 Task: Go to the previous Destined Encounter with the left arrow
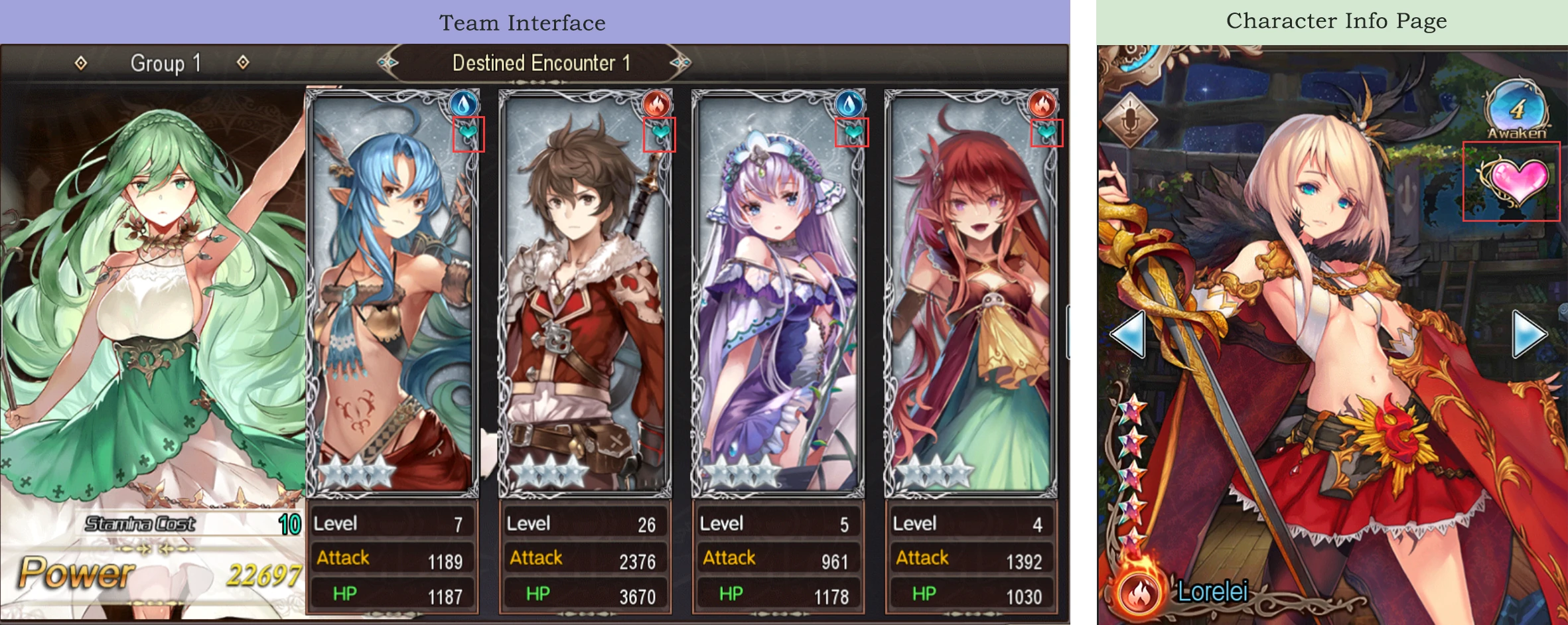tap(388, 63)
